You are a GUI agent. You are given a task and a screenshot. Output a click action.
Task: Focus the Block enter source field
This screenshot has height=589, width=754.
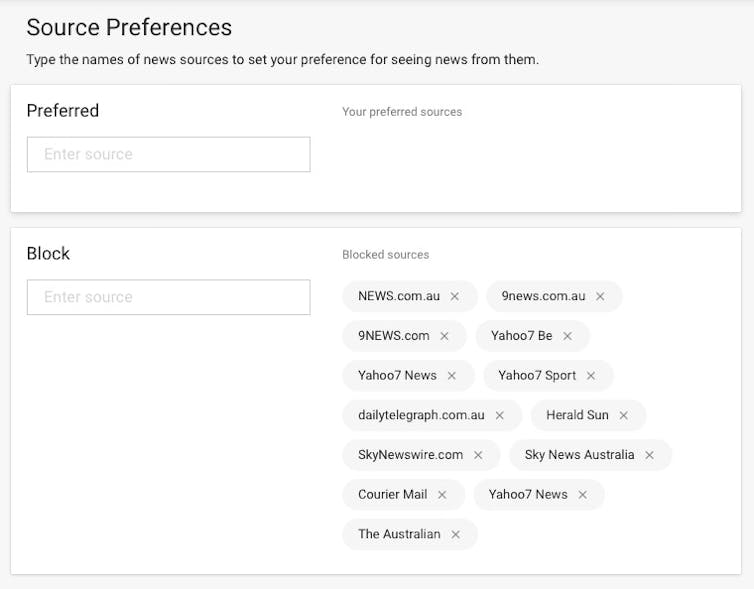click(169, 297)
